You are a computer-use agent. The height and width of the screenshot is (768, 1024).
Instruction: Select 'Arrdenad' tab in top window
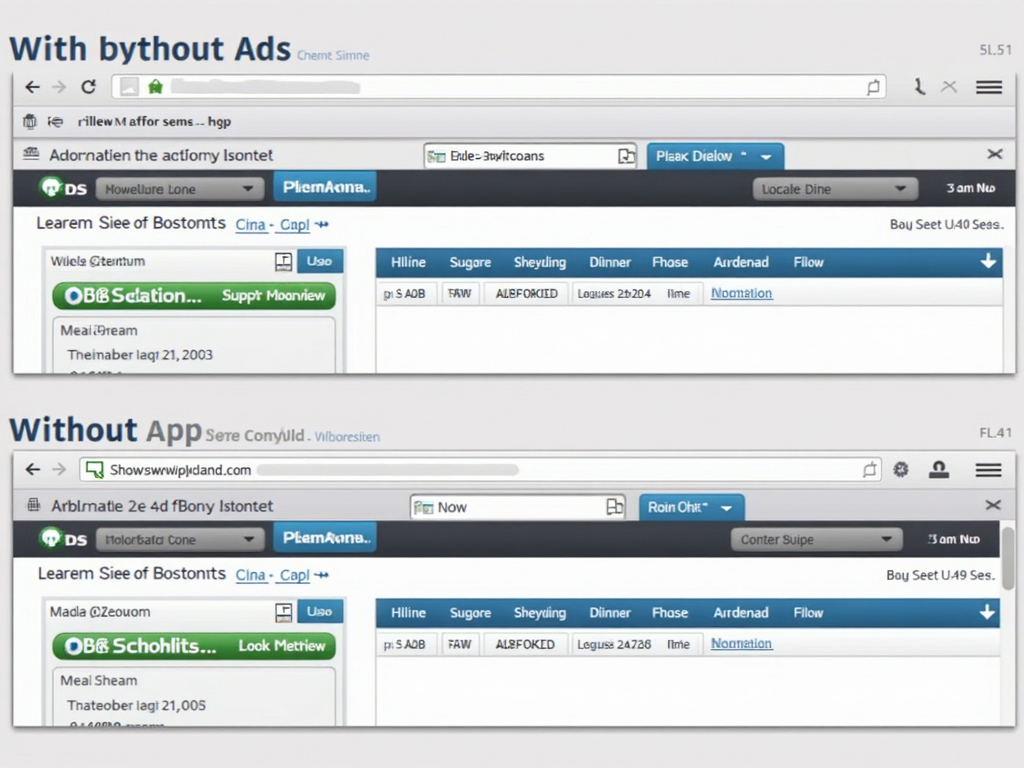click(741, 263)
